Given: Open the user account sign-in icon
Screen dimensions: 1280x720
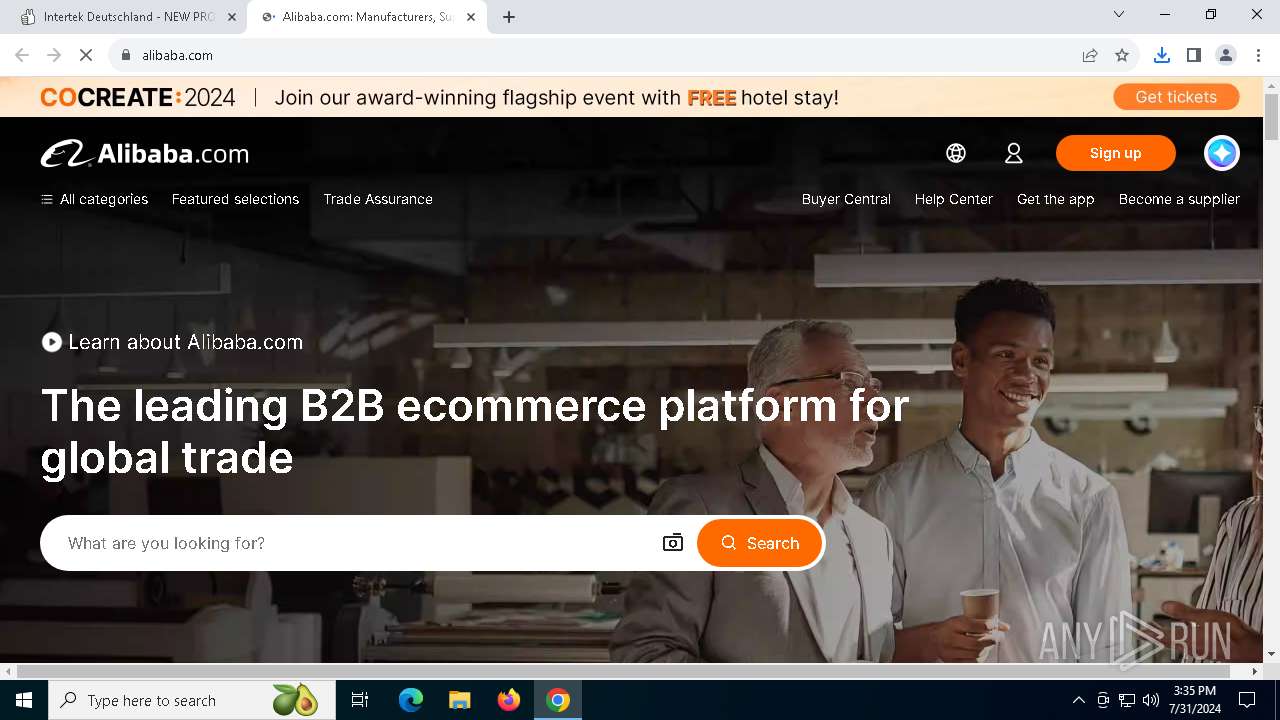Looking at the screenshot, I should pos(1014,153).
